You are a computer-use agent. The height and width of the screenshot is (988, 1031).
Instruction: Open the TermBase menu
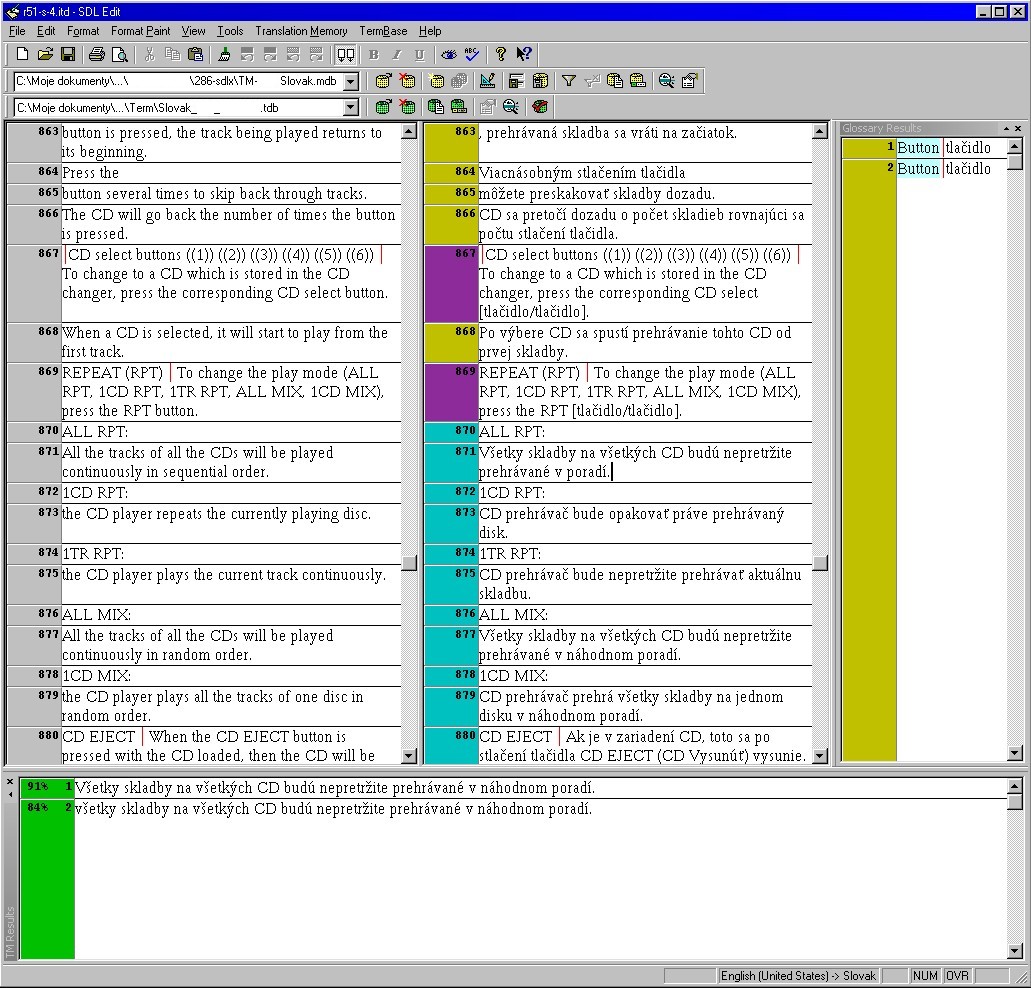coord(383,31)
